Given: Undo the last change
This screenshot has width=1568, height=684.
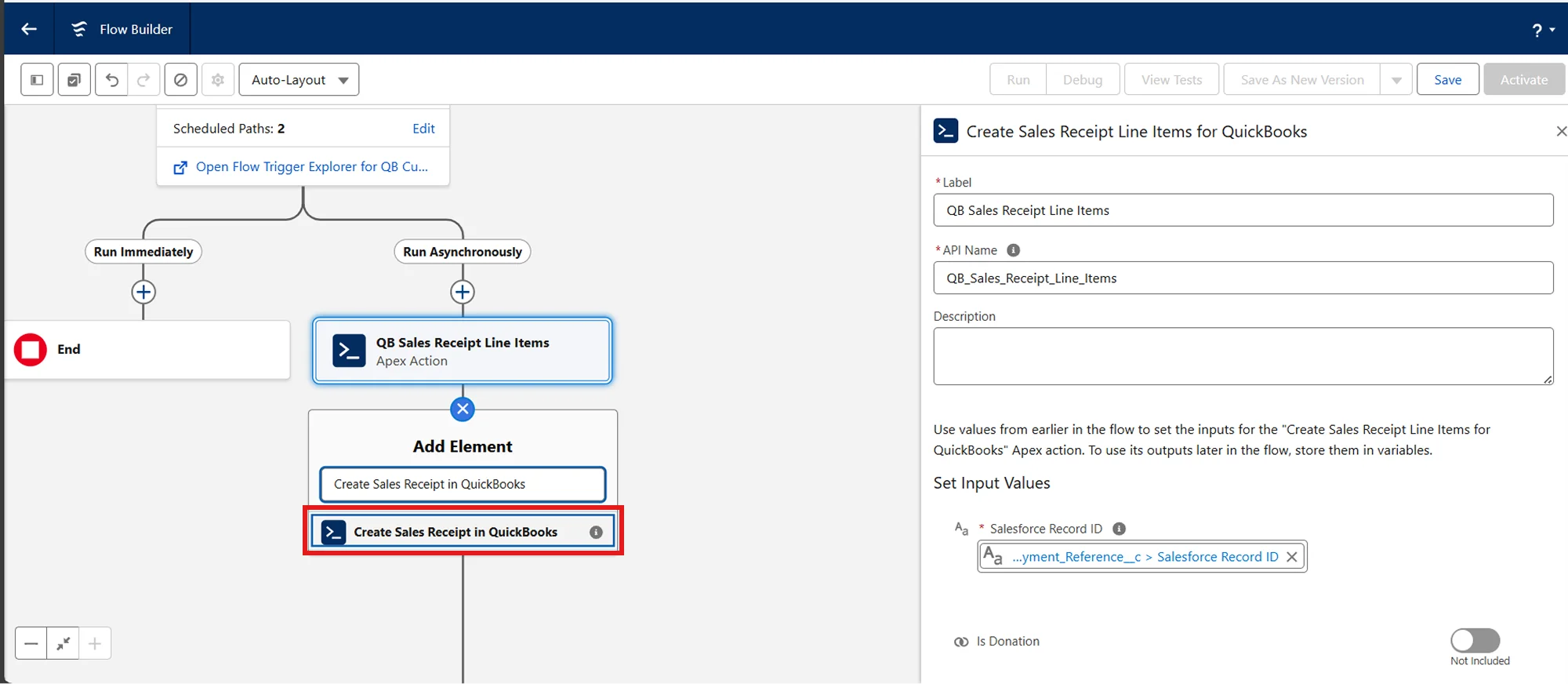Looking at the screenshot, I should pos(112,79).
